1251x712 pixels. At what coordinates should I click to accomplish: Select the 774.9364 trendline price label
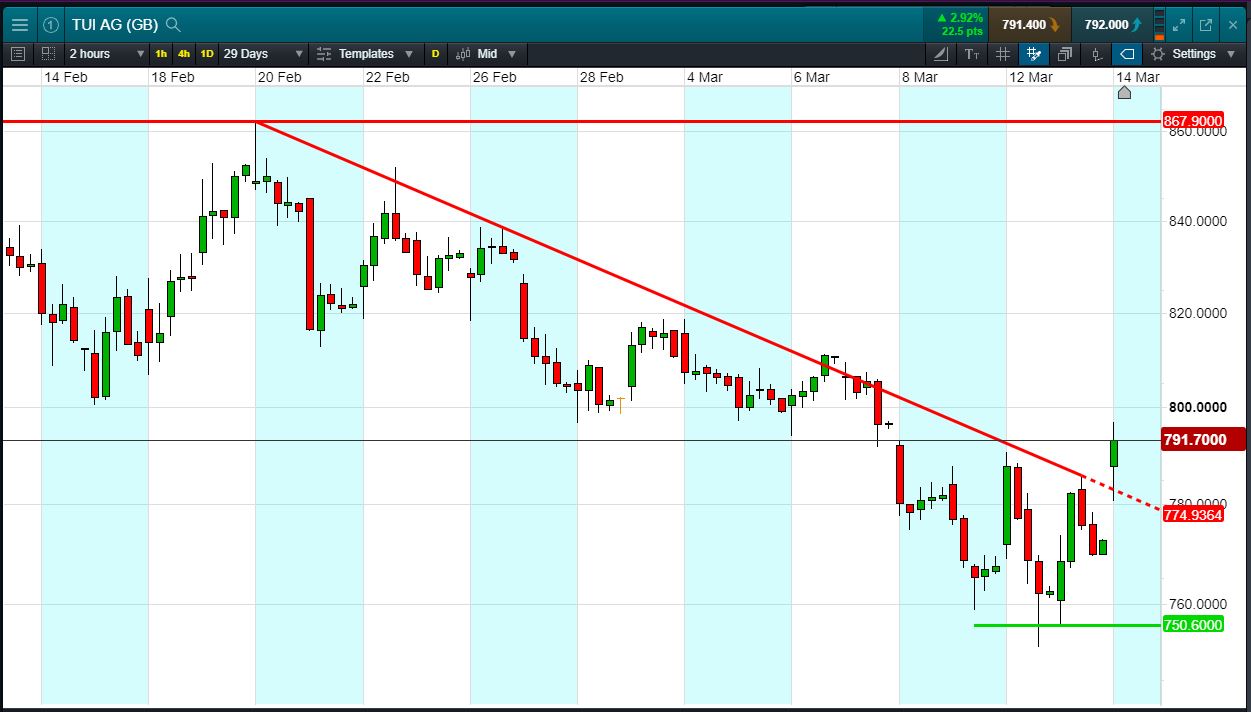1193,515
